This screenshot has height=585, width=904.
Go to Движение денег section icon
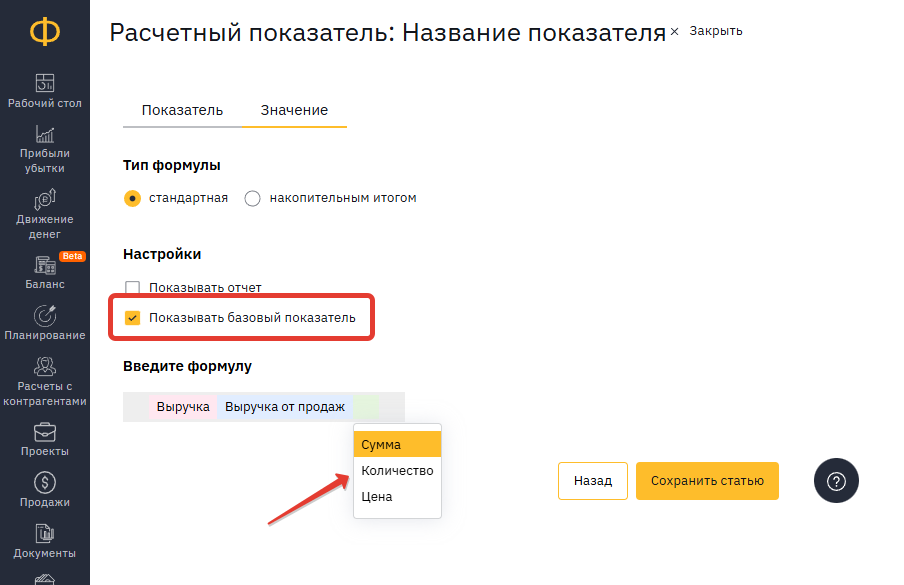(45, 199)
